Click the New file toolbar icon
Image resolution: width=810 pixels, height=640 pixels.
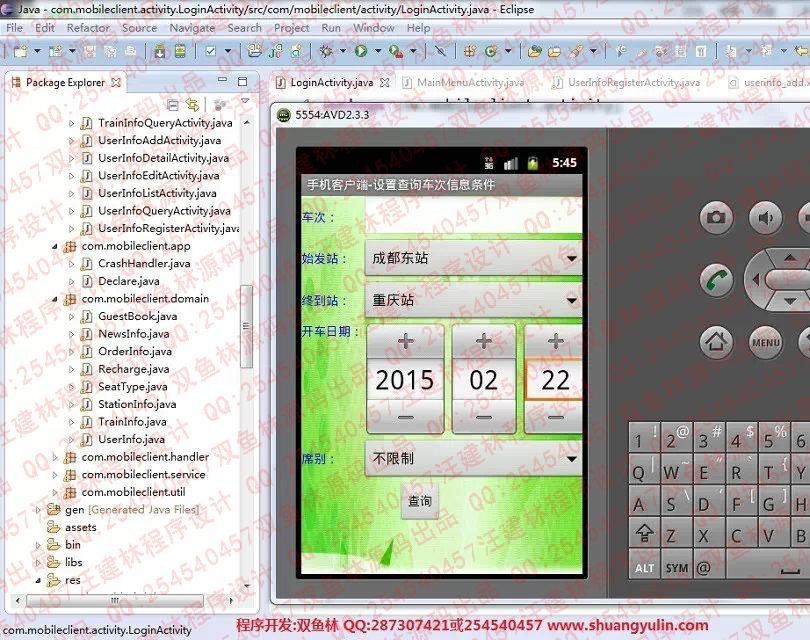21,51
